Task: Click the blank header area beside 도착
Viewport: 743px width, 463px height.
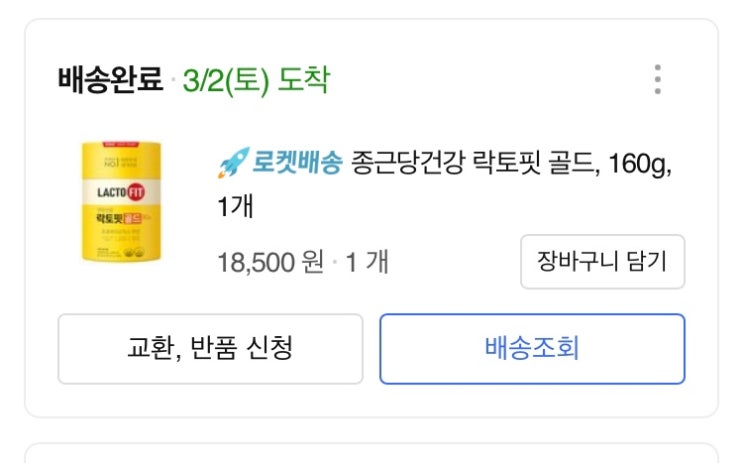Action: click(x=480, y=80)
